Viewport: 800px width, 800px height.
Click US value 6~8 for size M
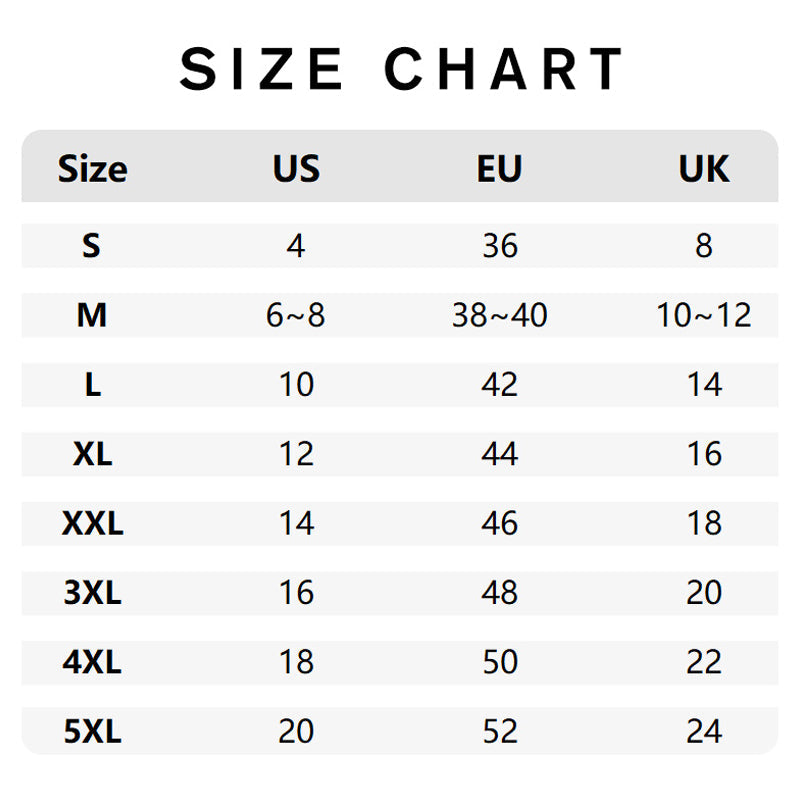pos(296,316)
